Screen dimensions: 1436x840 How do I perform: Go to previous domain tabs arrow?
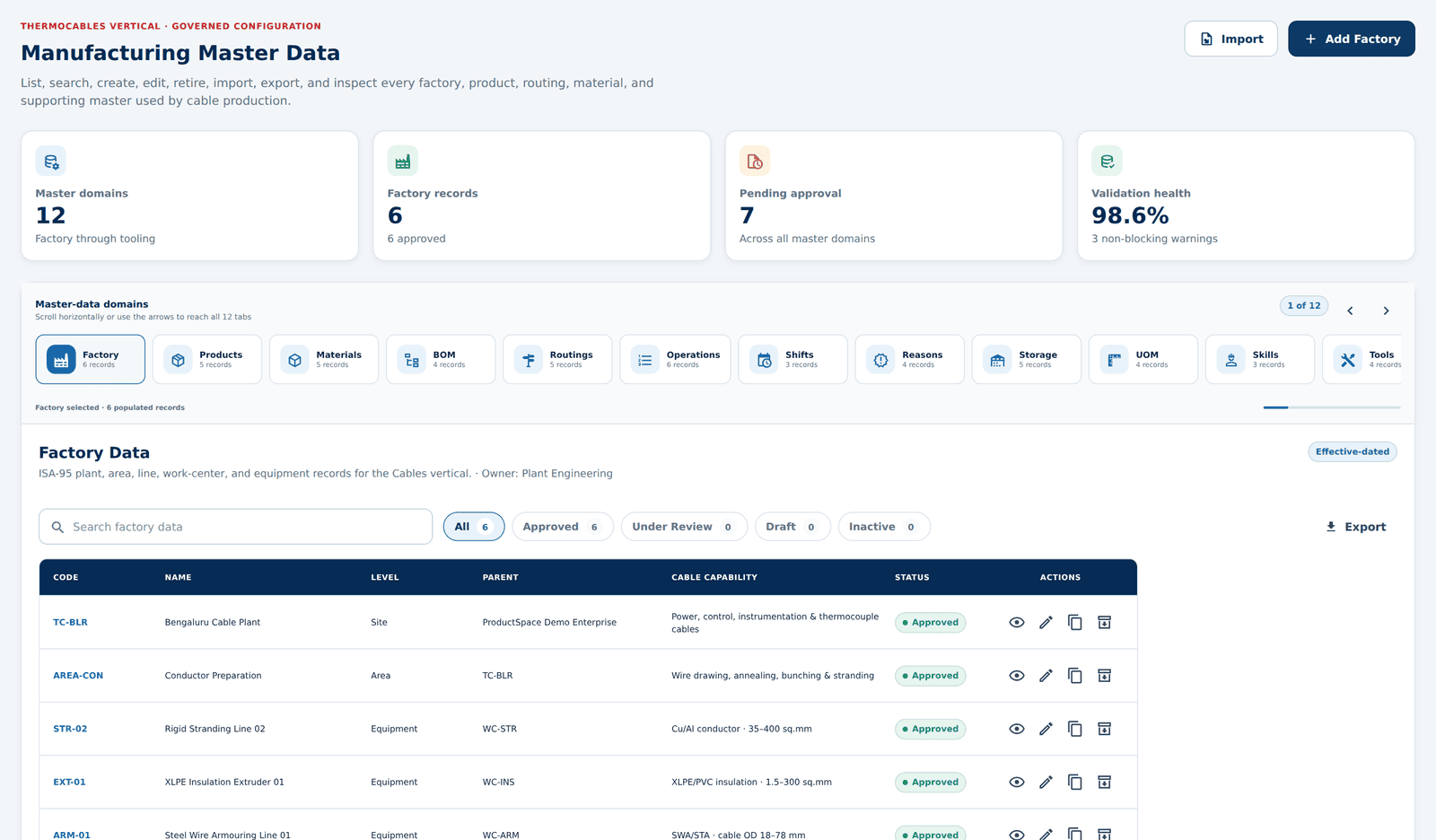coord(1350,311)
